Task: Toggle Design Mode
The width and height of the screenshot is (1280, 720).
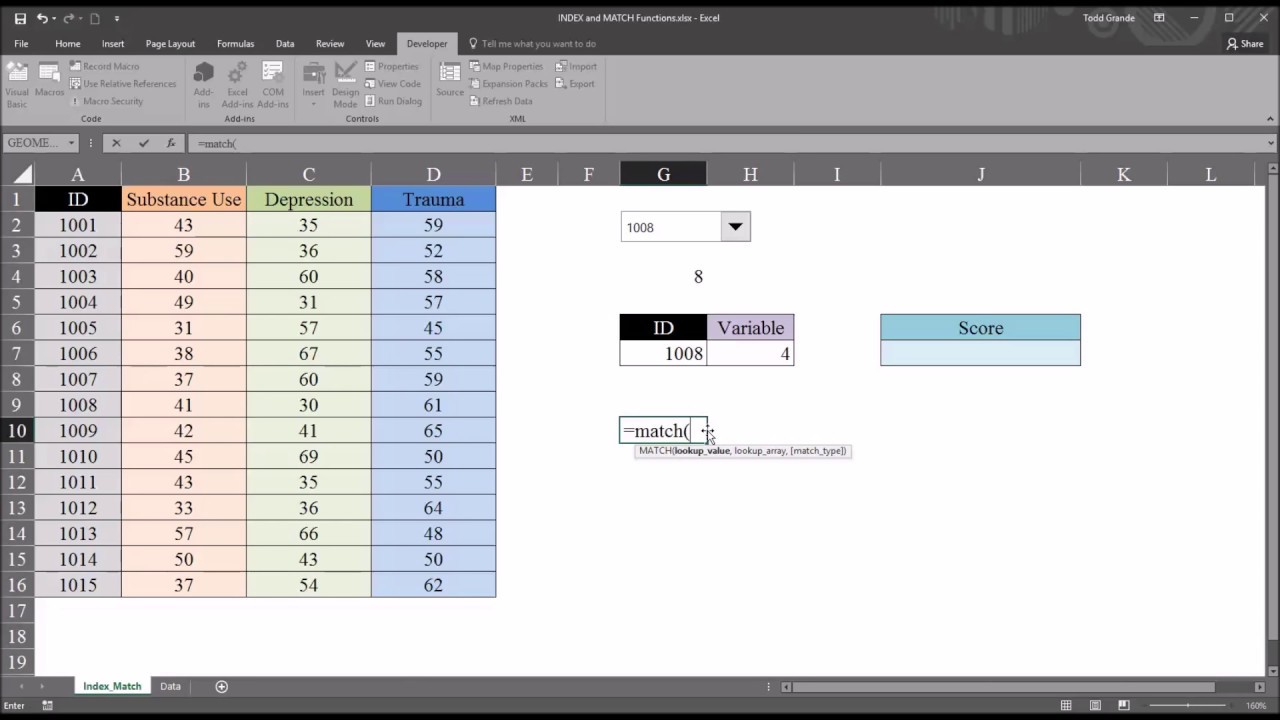Action: 345,84
